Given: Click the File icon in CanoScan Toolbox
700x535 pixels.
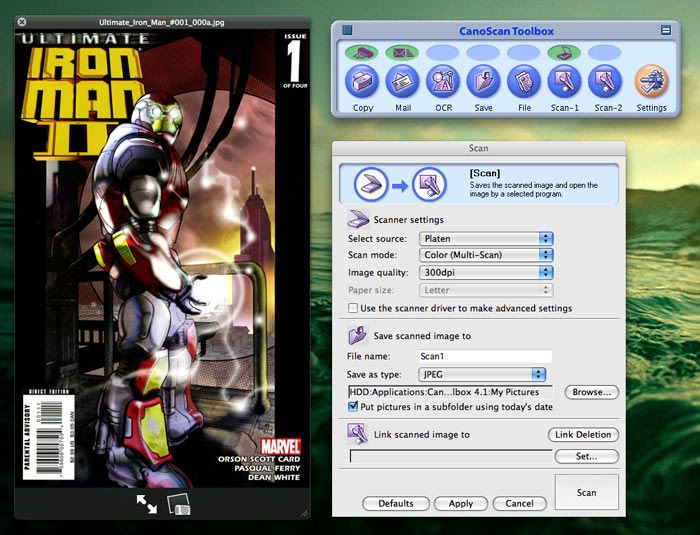Looking at the screenshot, I should (x=524, y=81).
